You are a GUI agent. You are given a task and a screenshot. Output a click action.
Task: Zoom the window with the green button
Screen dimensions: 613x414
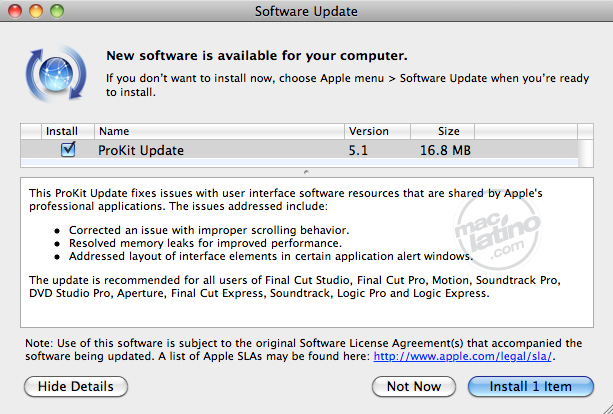pos(57,11)
